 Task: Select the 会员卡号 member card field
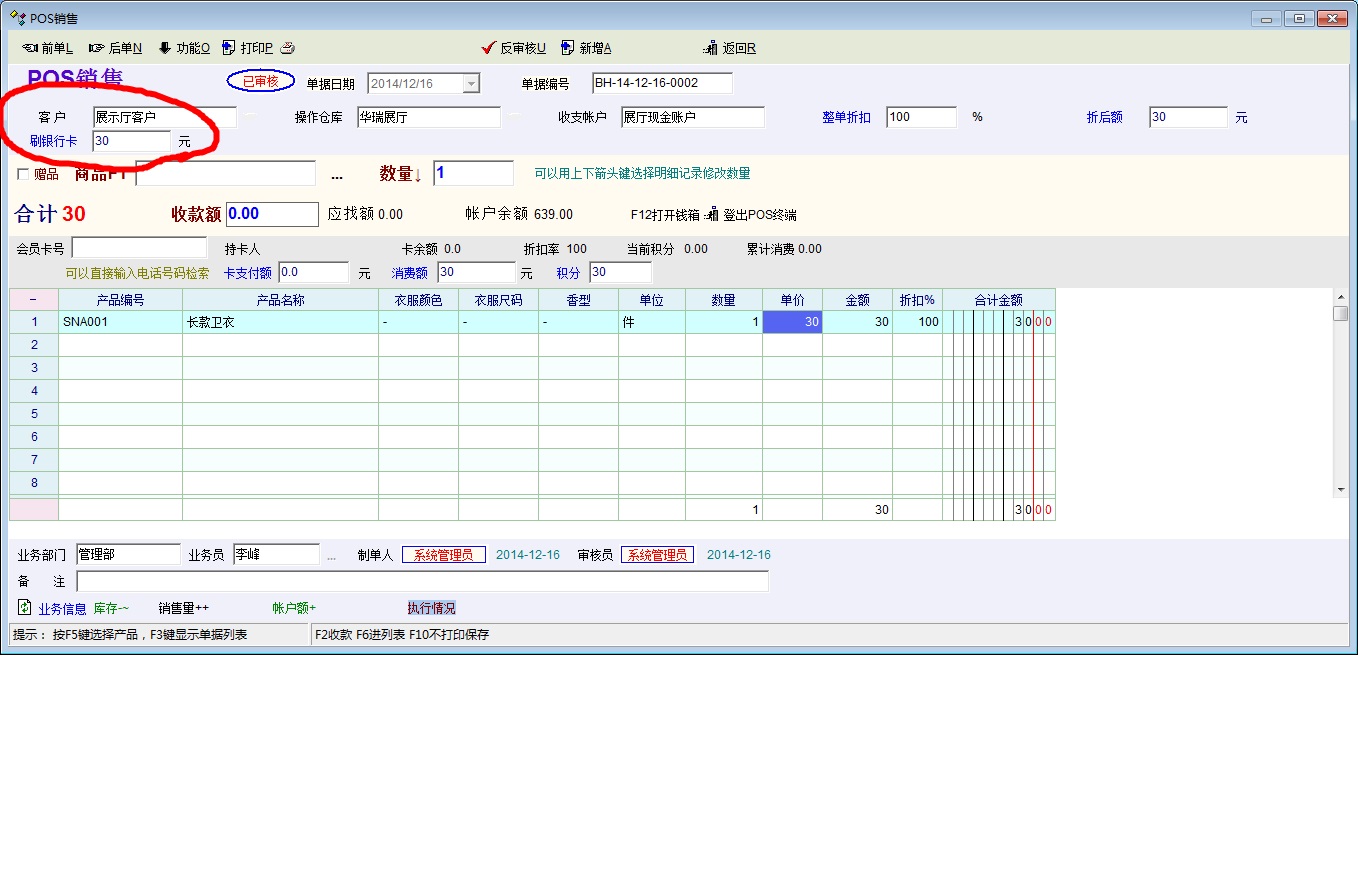click(x=139, y=248)
